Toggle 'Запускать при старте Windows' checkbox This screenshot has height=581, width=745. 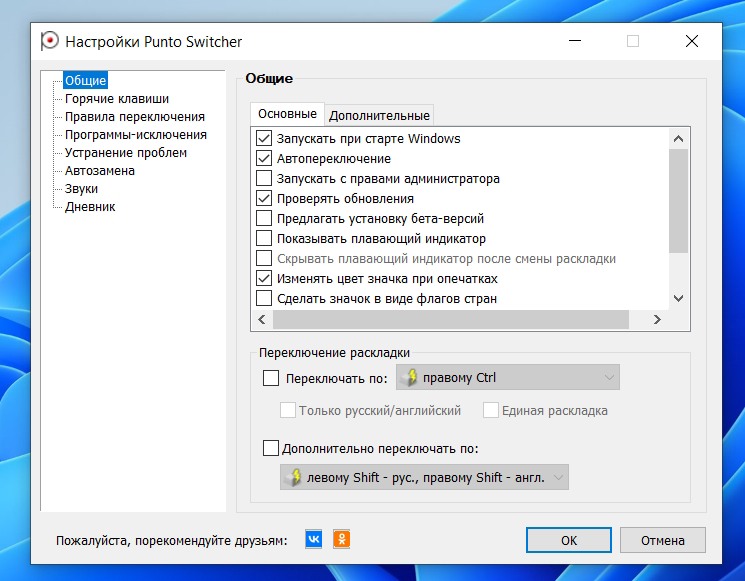click(x=264, y=138)
